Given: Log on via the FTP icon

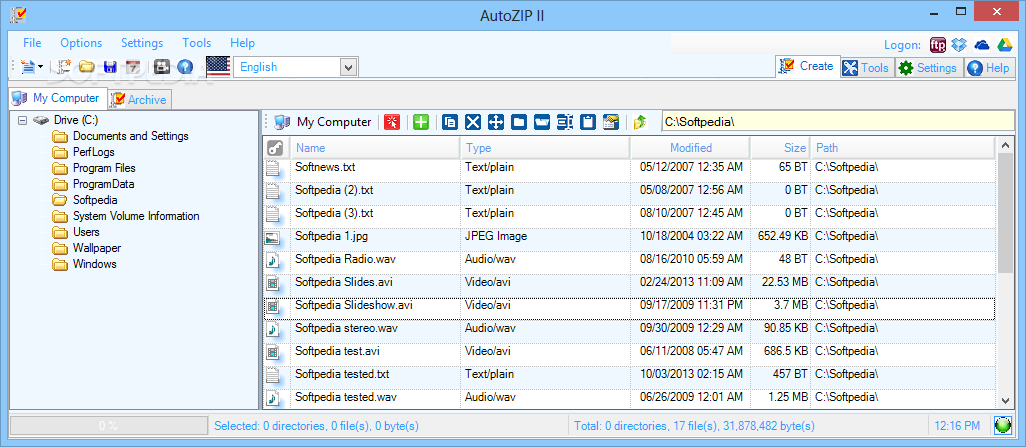Looking at the screenshot, I should (938, 45).
